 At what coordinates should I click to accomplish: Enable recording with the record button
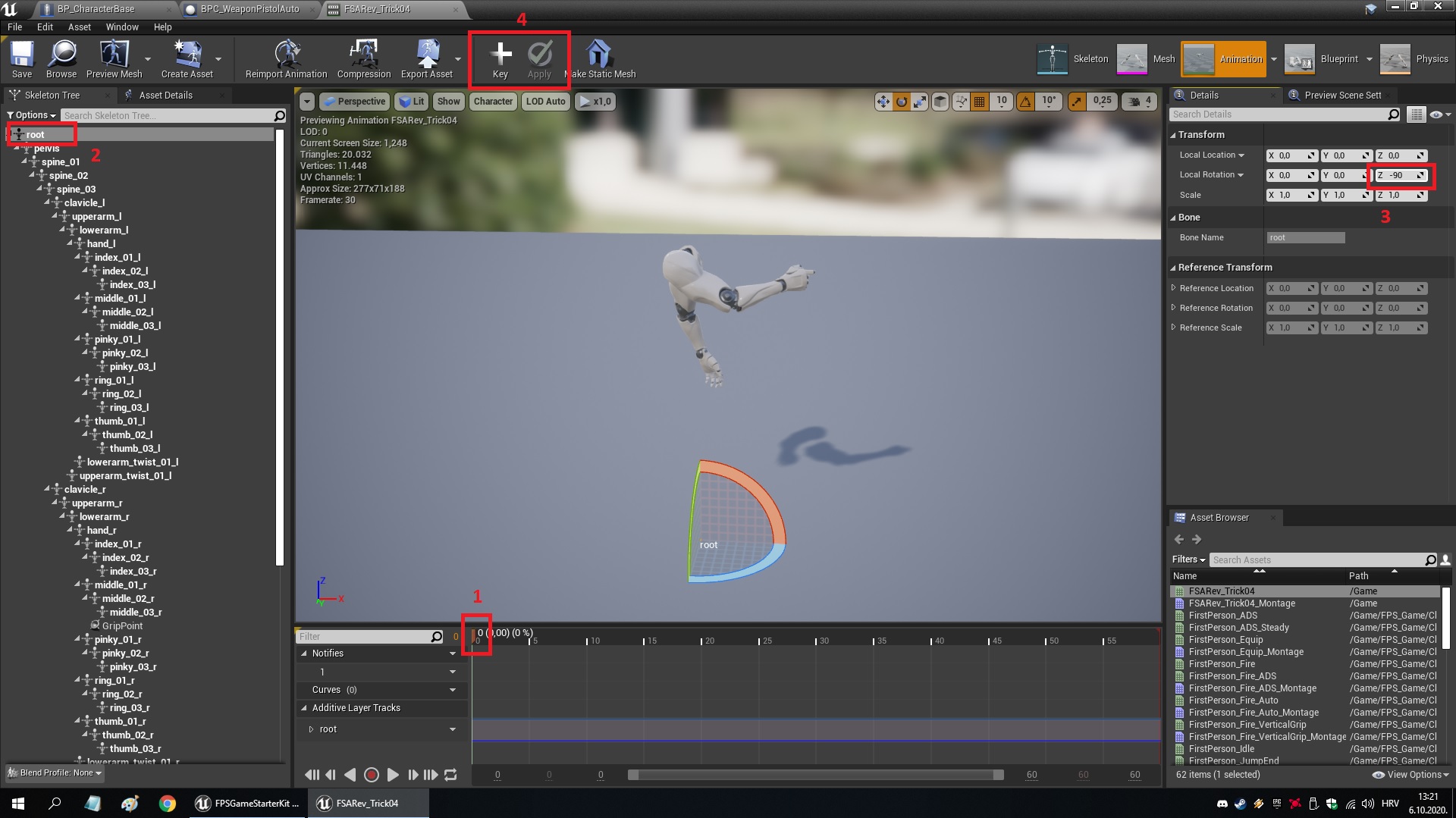(x=372, y=775)
